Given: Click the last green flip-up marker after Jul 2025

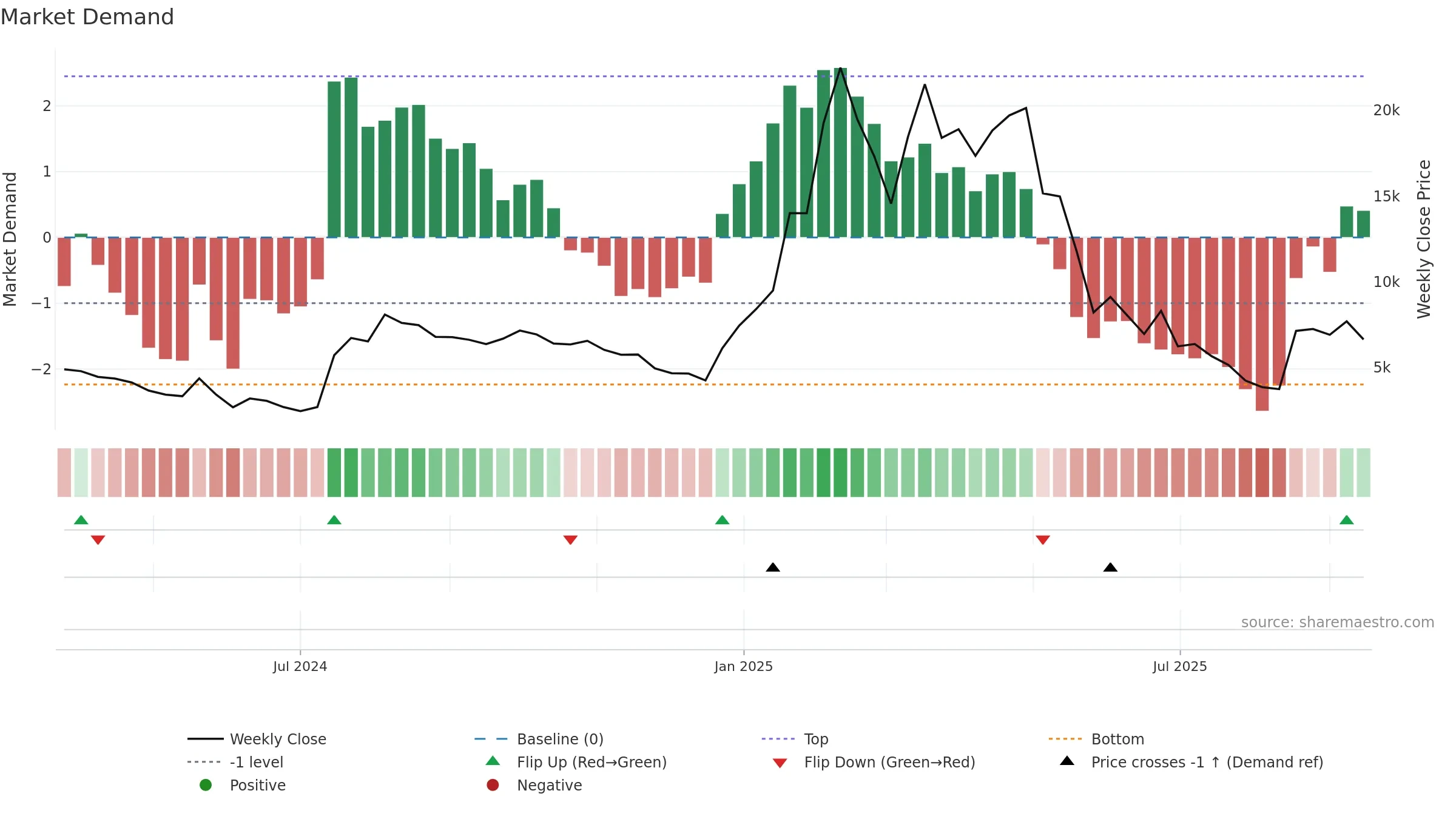Looking at the screenshot, I should pyautogui.click(x=1346, y=520).
